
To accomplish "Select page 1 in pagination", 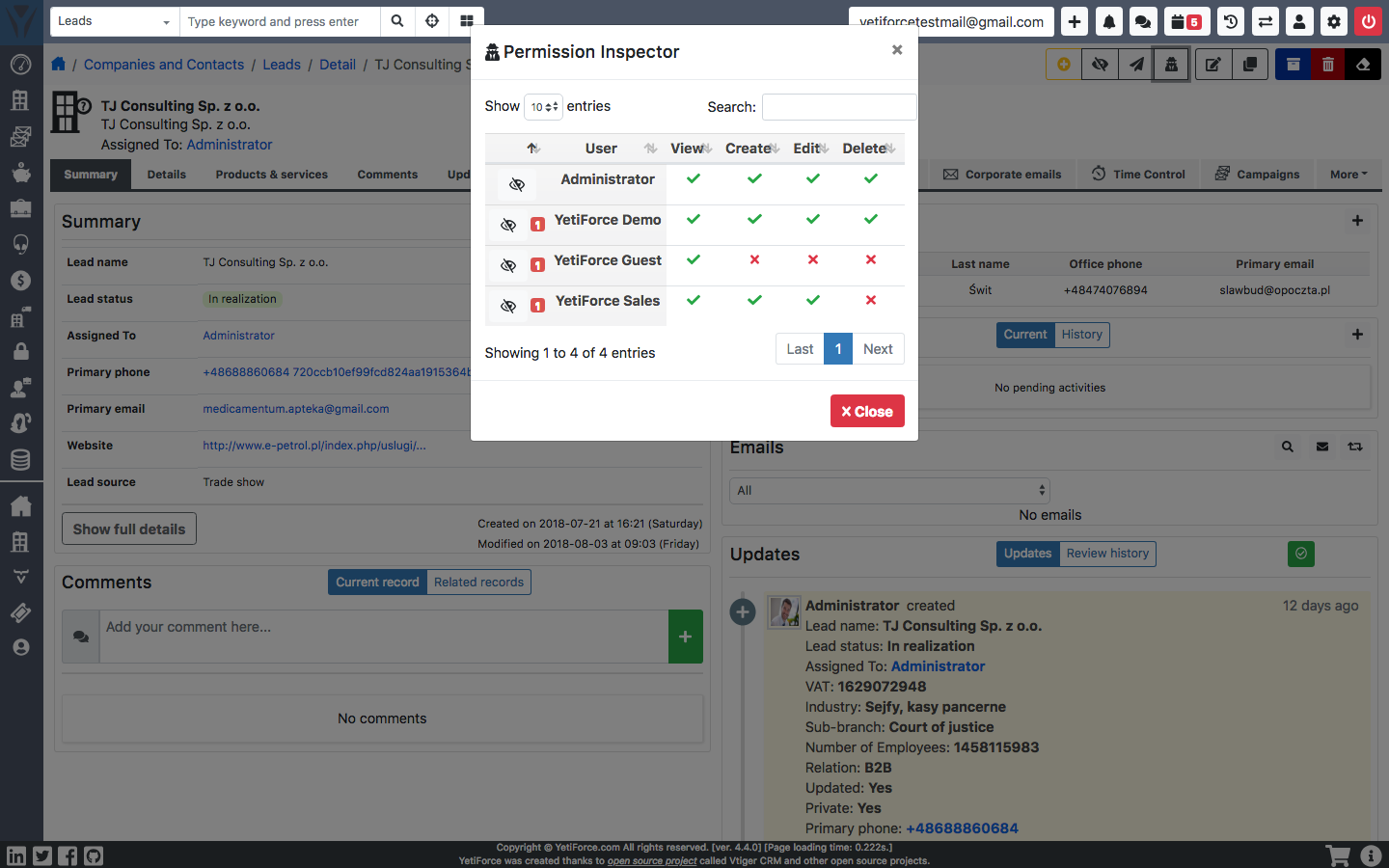I will tap(838, 349).
